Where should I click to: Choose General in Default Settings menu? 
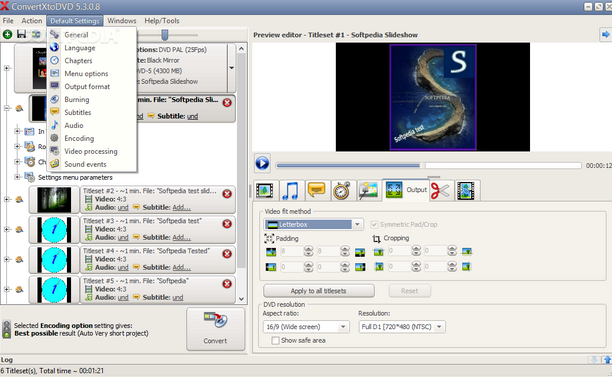click(x=92, y=35)
